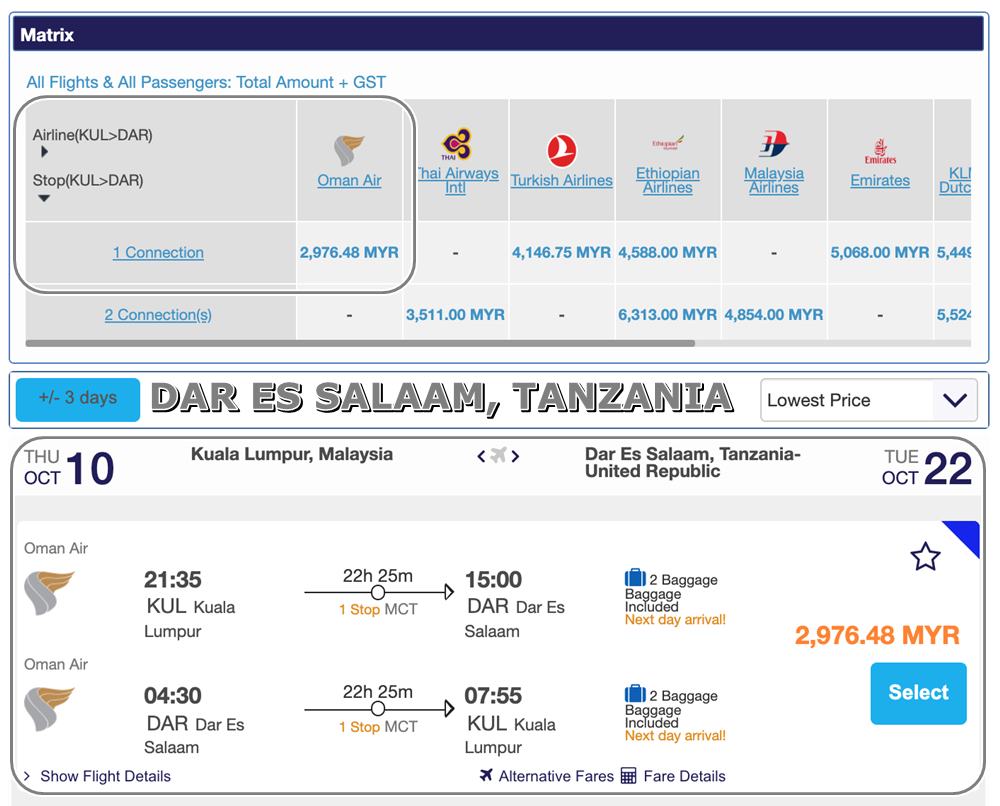This screenshot has height=806, width=1000.
Task: Select Ethiopian 4,588.00 MYR fare
Action: pos(668,253)
